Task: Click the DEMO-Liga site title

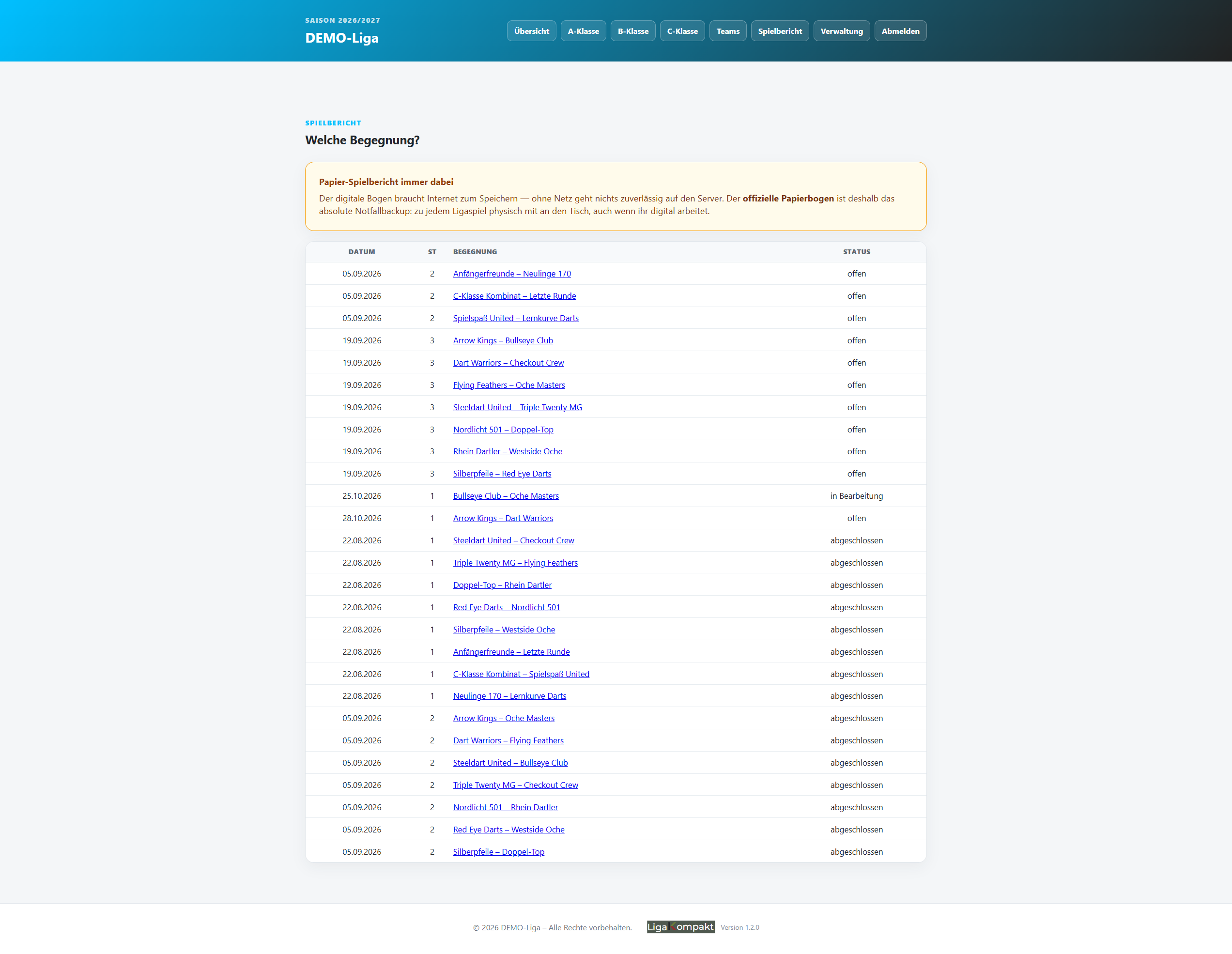Action: (342, 38)
